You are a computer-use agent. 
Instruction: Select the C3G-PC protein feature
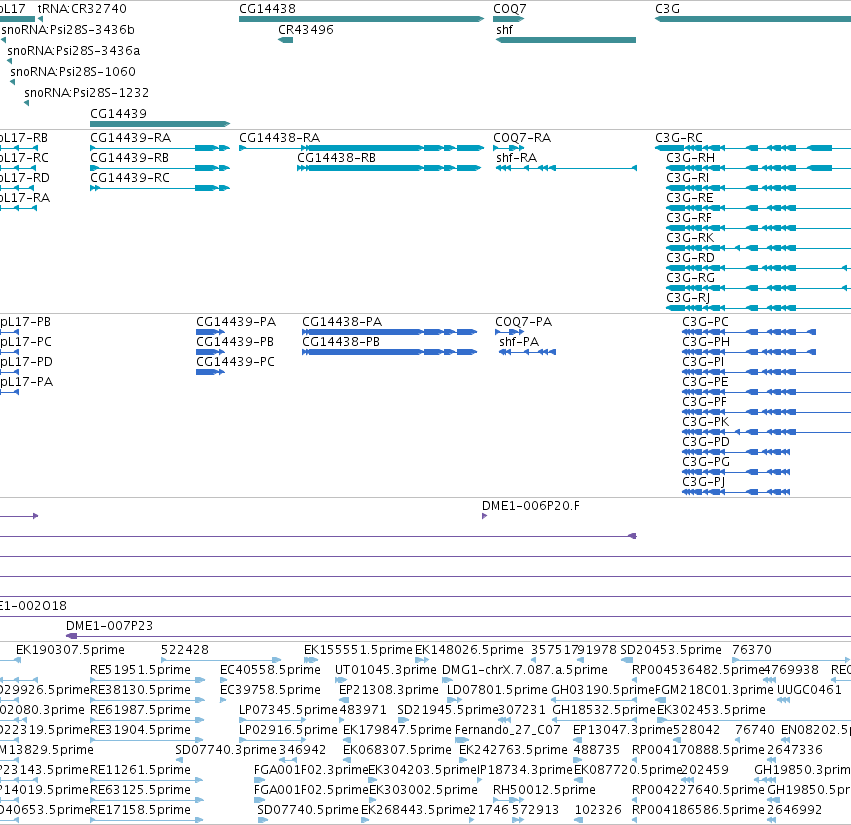pos(749,332)
